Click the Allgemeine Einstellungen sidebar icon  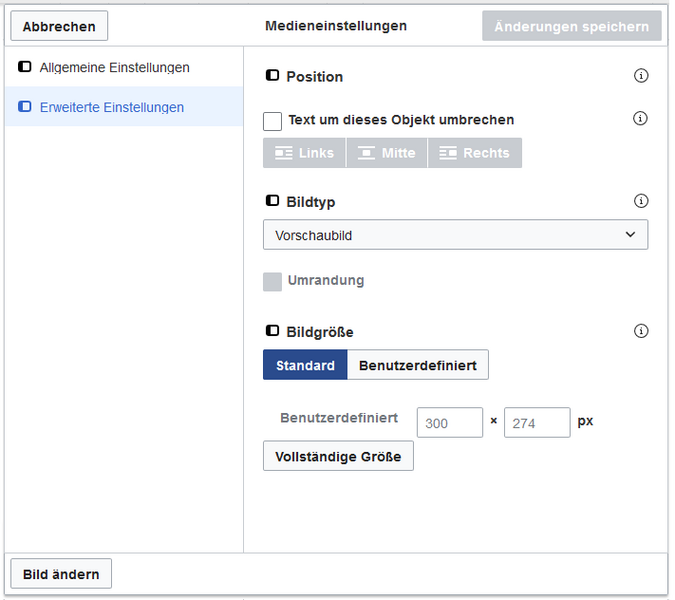coord(25,67)
